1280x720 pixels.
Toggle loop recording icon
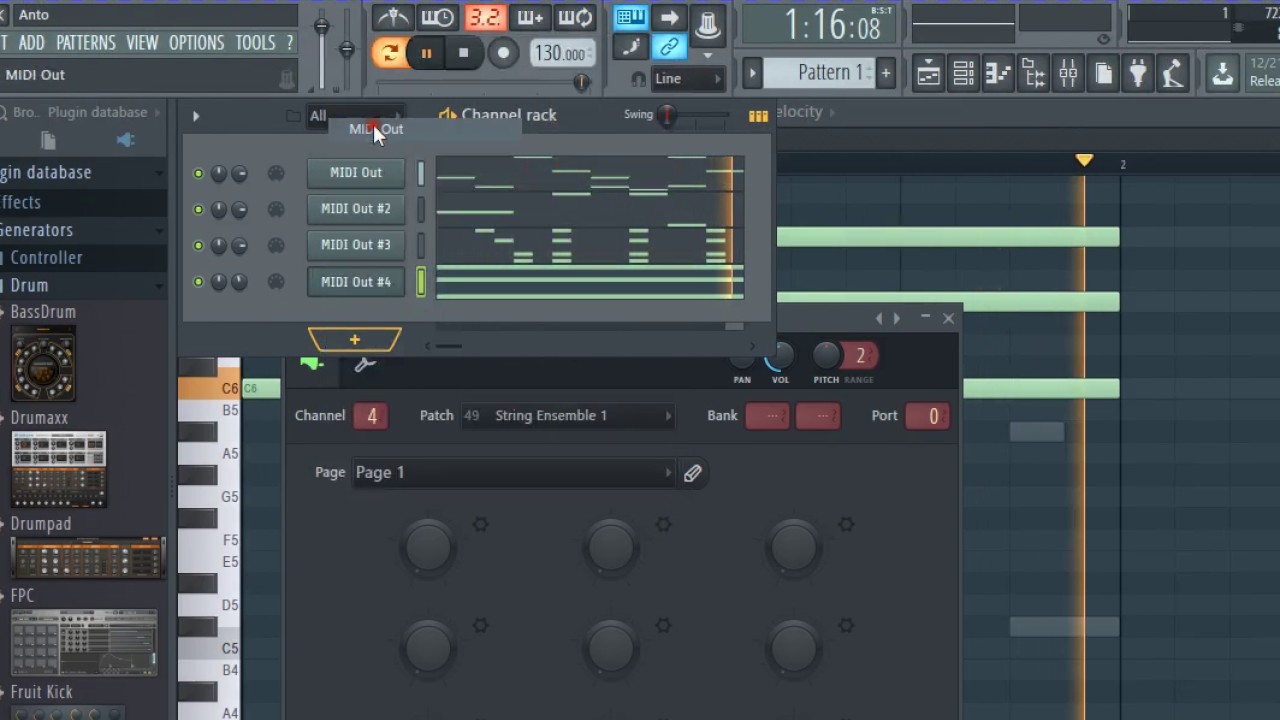(576, 17)
